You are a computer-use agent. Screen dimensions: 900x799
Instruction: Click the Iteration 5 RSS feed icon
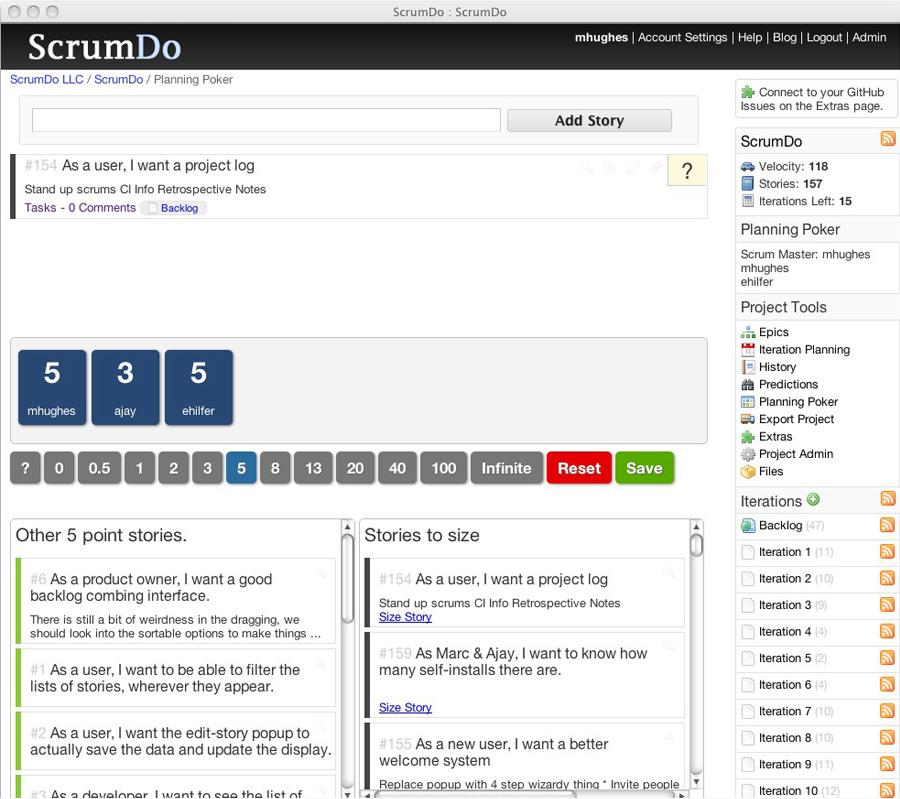point(887,657)
